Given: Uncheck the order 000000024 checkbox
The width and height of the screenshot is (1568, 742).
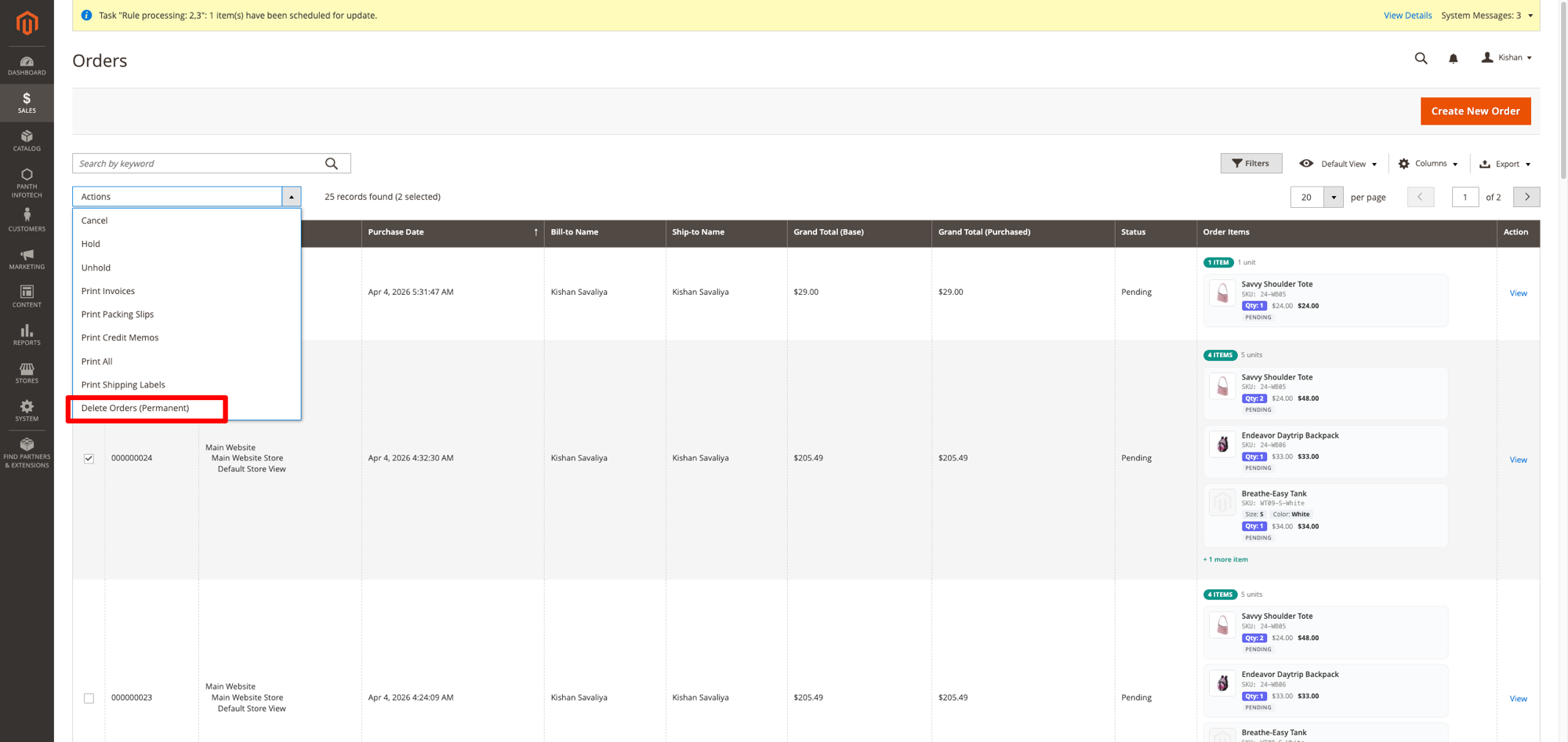Looking at the screenshot, I should point(89,458).
